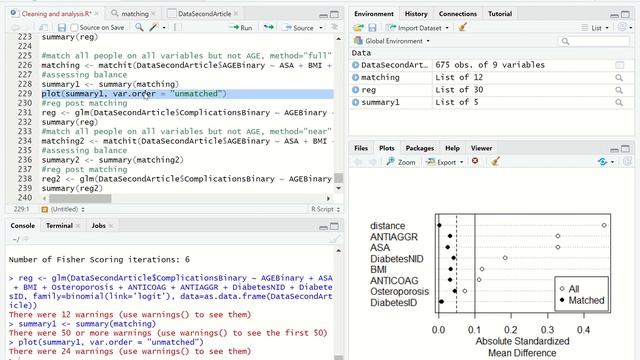Close the DataSecondArticle tab
Screen dimensions: 640x360
click(x=236, y=14)
